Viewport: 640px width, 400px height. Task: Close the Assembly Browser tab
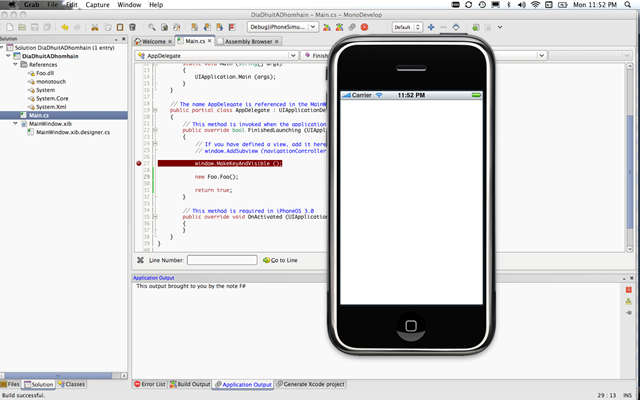[x=277, y=42]
